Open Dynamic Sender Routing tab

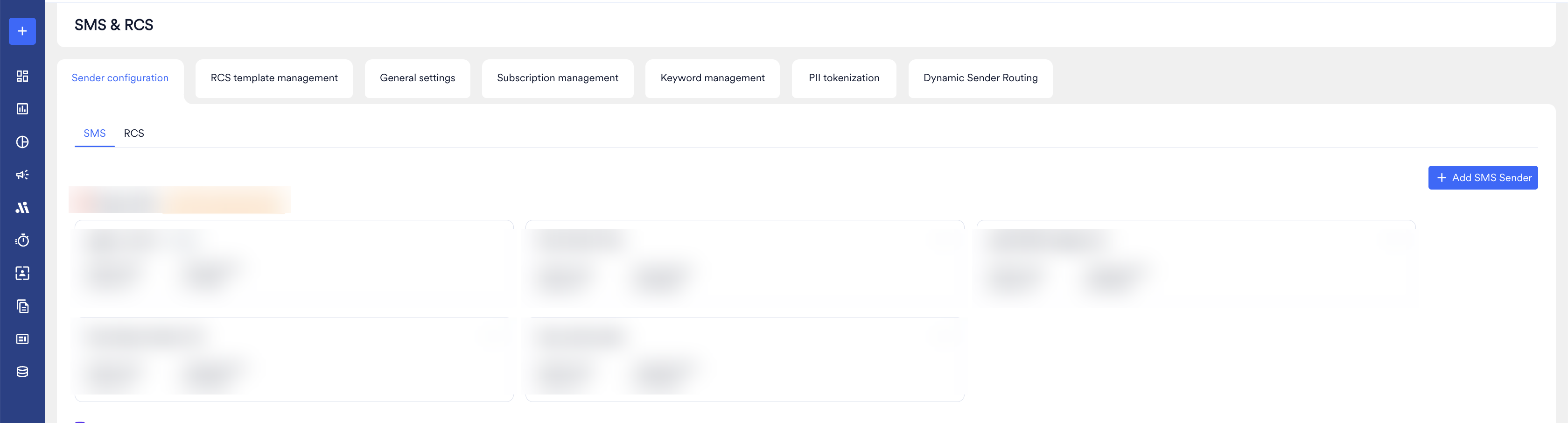(980, 78)
